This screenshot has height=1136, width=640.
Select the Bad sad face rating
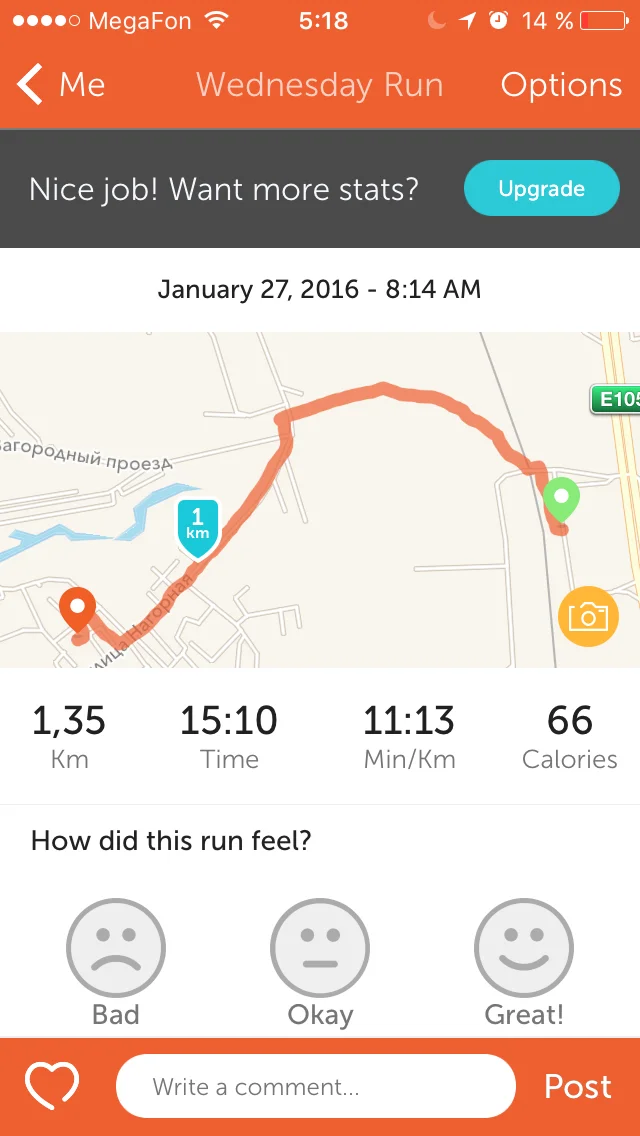[x=116, y=948]
